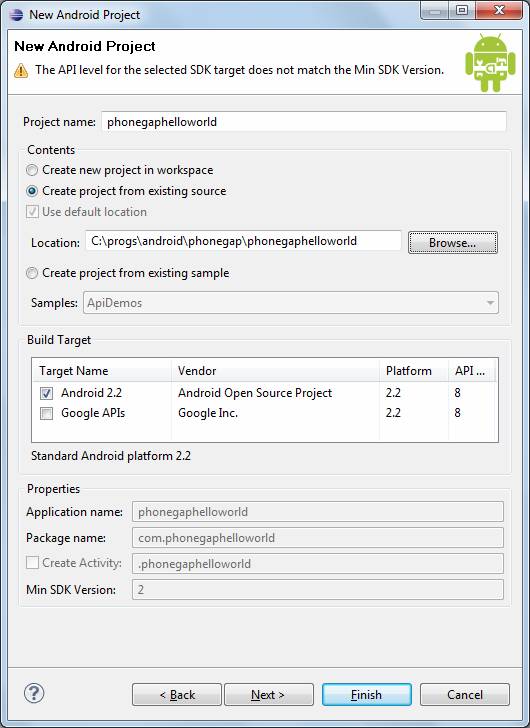Toggle Use default location checkbox

(x=32, y=212)
